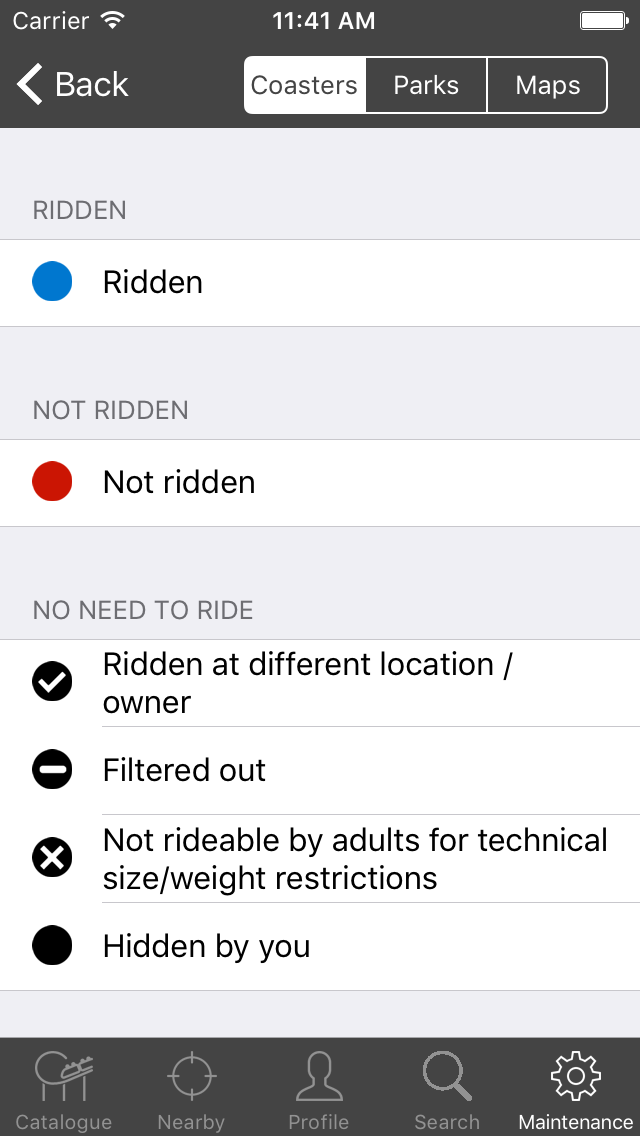640x1136 pixels.
Task: Select the black Hidden by you dot
Action: (x=52, y=945)
